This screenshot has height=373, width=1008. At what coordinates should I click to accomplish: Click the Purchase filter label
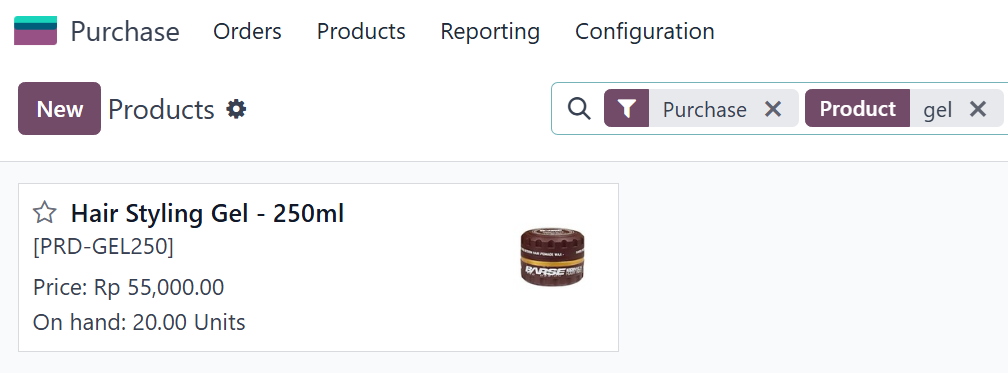pos(705,109)
